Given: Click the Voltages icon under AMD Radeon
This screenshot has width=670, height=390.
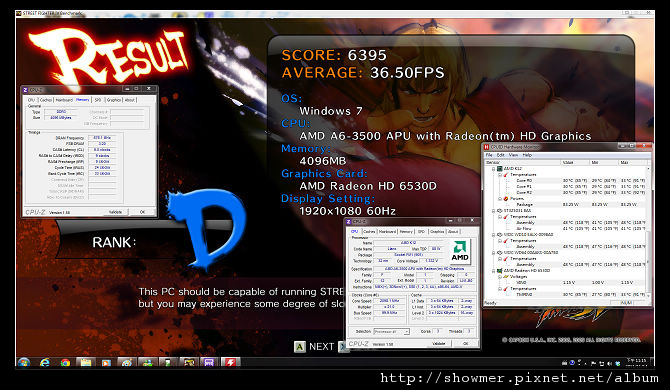Looking at the screenshot, I should (505, 276).
